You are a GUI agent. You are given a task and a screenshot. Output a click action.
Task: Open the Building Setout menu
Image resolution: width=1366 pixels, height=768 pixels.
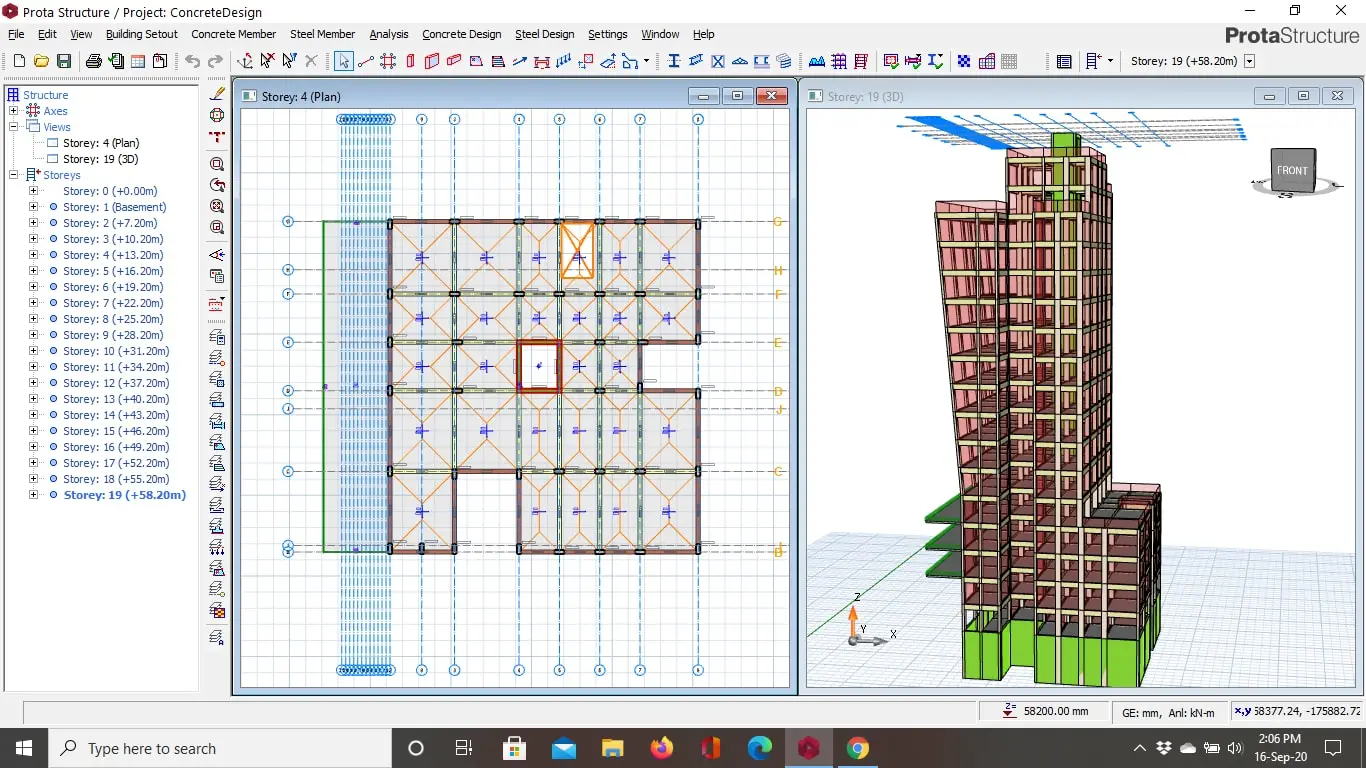coord(141,34)
